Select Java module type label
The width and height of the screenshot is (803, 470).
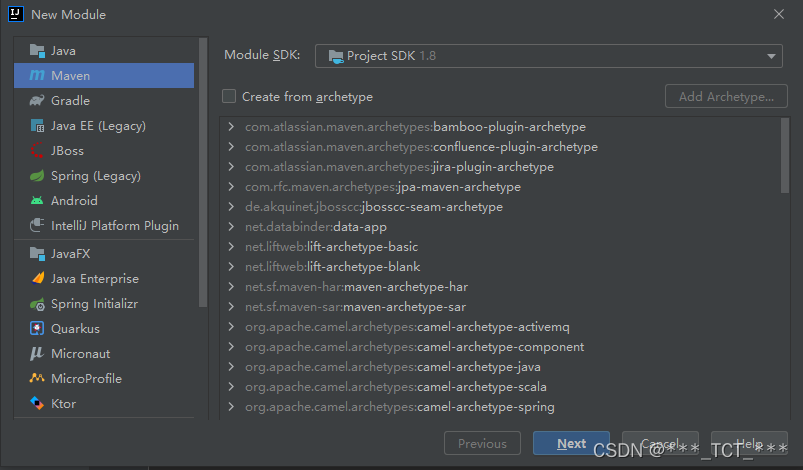coord(64,51)
